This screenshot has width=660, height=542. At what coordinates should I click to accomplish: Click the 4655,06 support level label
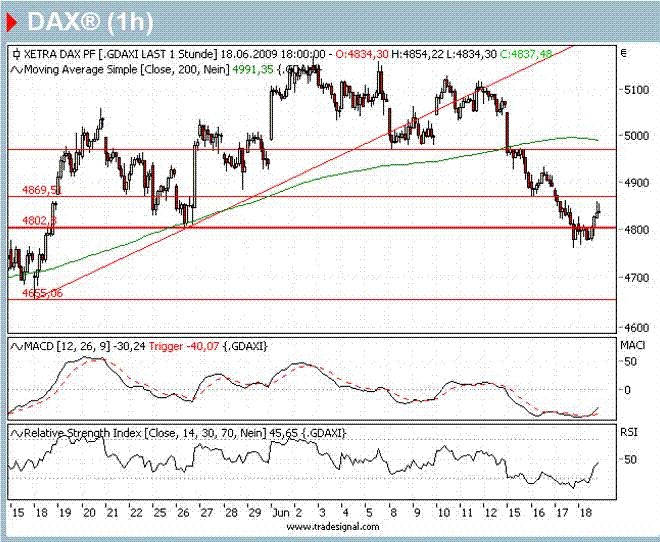(42, 293)
